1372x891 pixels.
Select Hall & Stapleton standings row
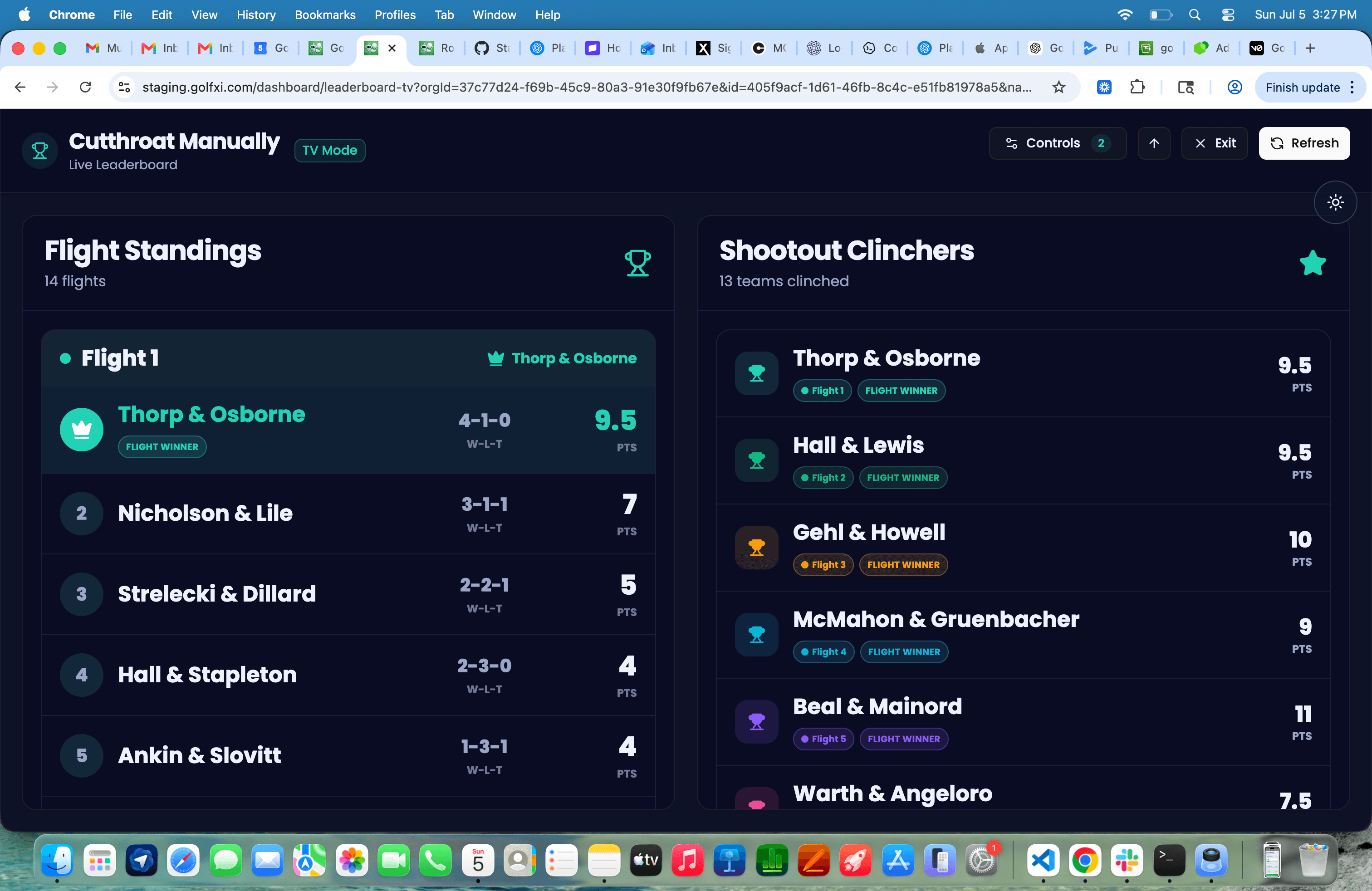(x=348, y=675)
